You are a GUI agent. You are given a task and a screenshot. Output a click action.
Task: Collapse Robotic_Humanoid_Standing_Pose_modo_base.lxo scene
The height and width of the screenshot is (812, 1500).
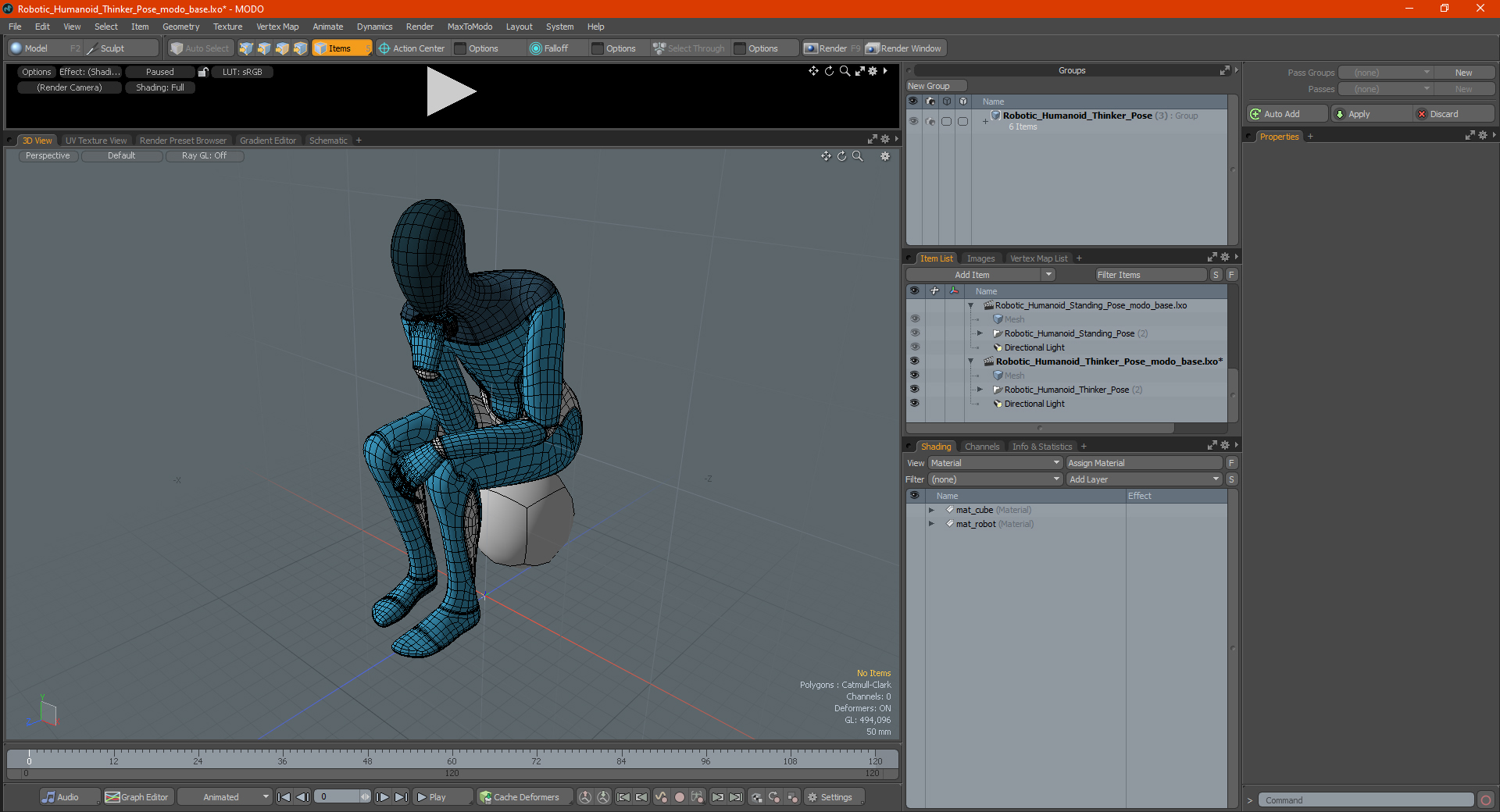tap(971, 305)
